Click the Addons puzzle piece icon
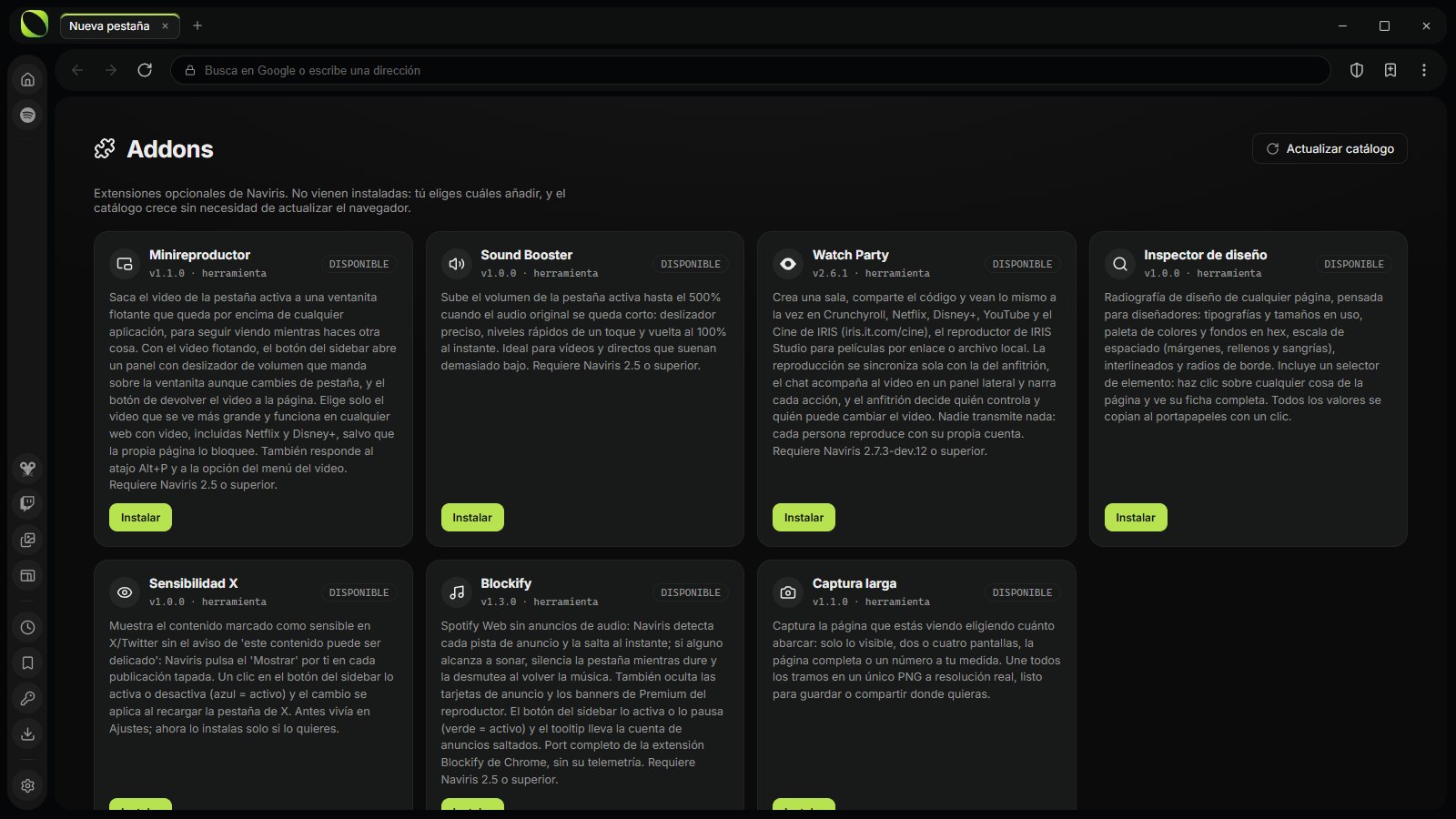Screen dimensions: 1456x819 pos(105,148)
